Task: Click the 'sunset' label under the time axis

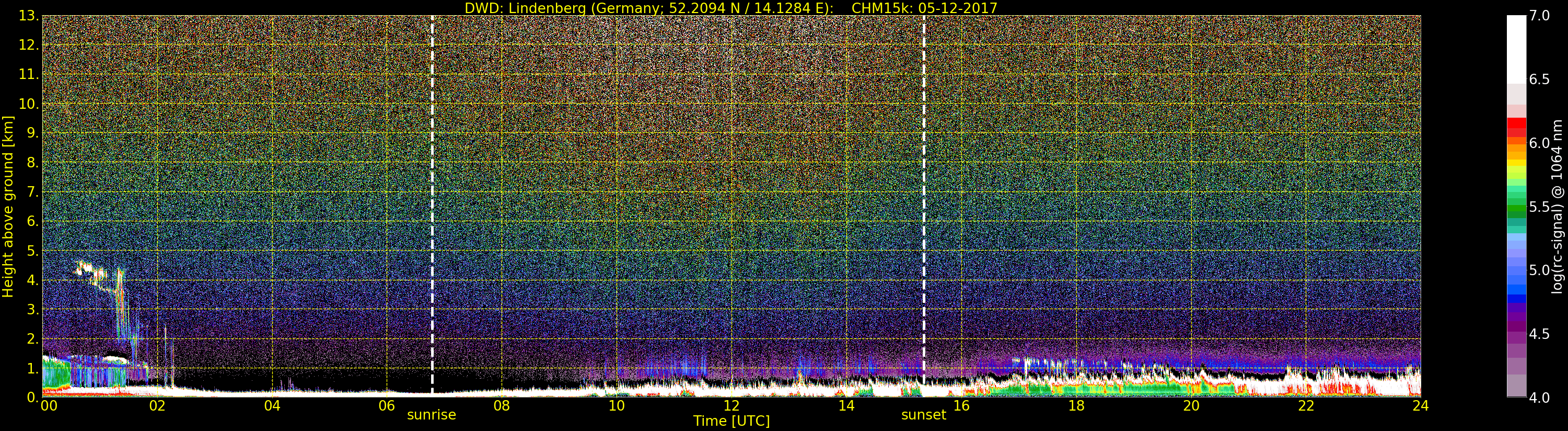Action: [923, 415]
